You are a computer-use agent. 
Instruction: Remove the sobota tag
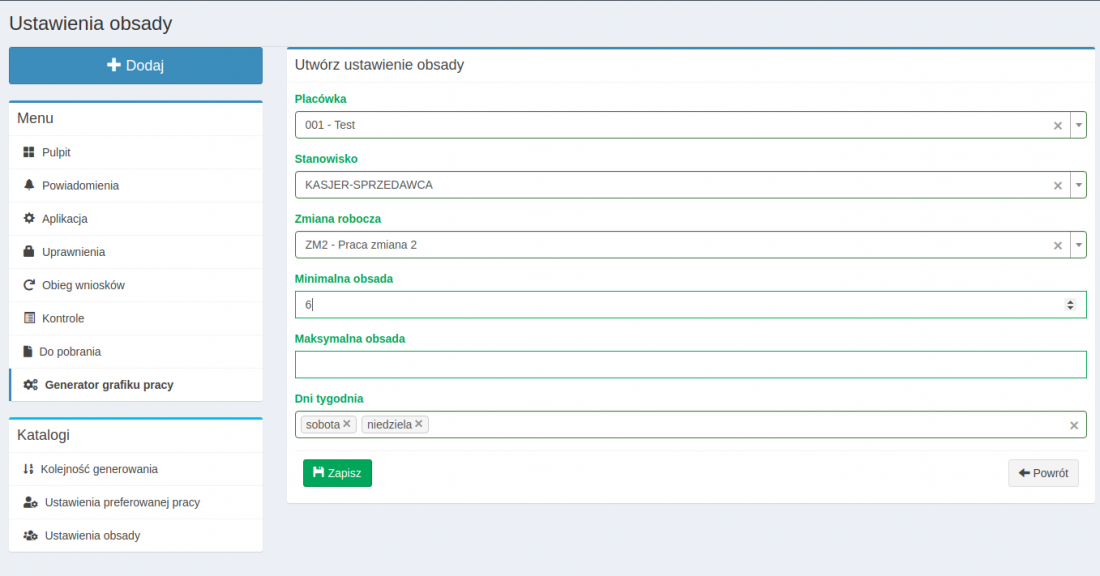(346, 424)
